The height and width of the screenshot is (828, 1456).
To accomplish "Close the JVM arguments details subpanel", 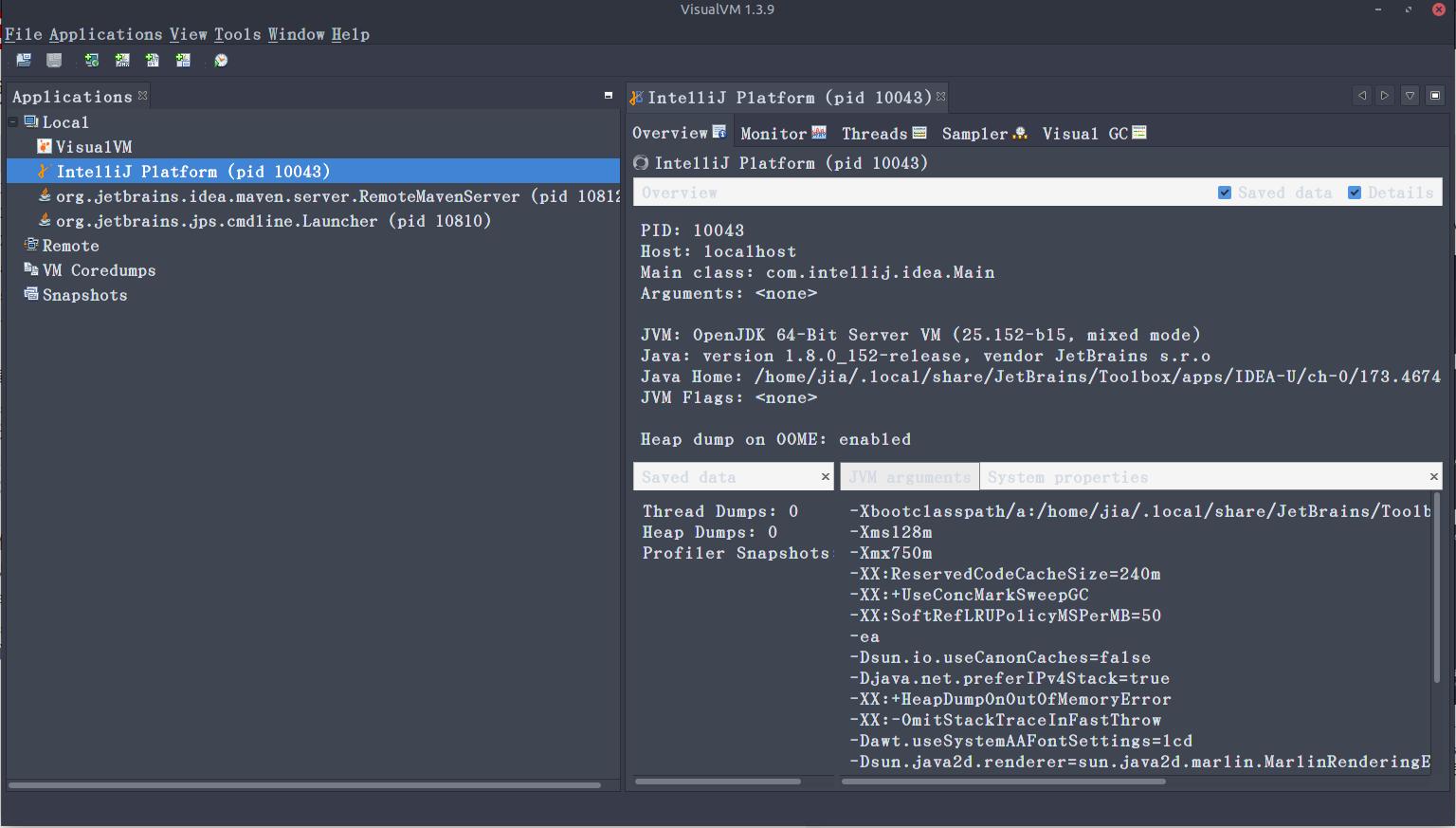I will pos(1433,477).
